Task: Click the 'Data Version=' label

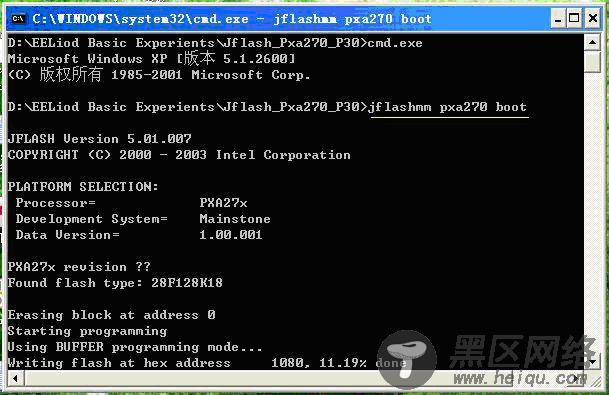Action: [x=68, y=235]
